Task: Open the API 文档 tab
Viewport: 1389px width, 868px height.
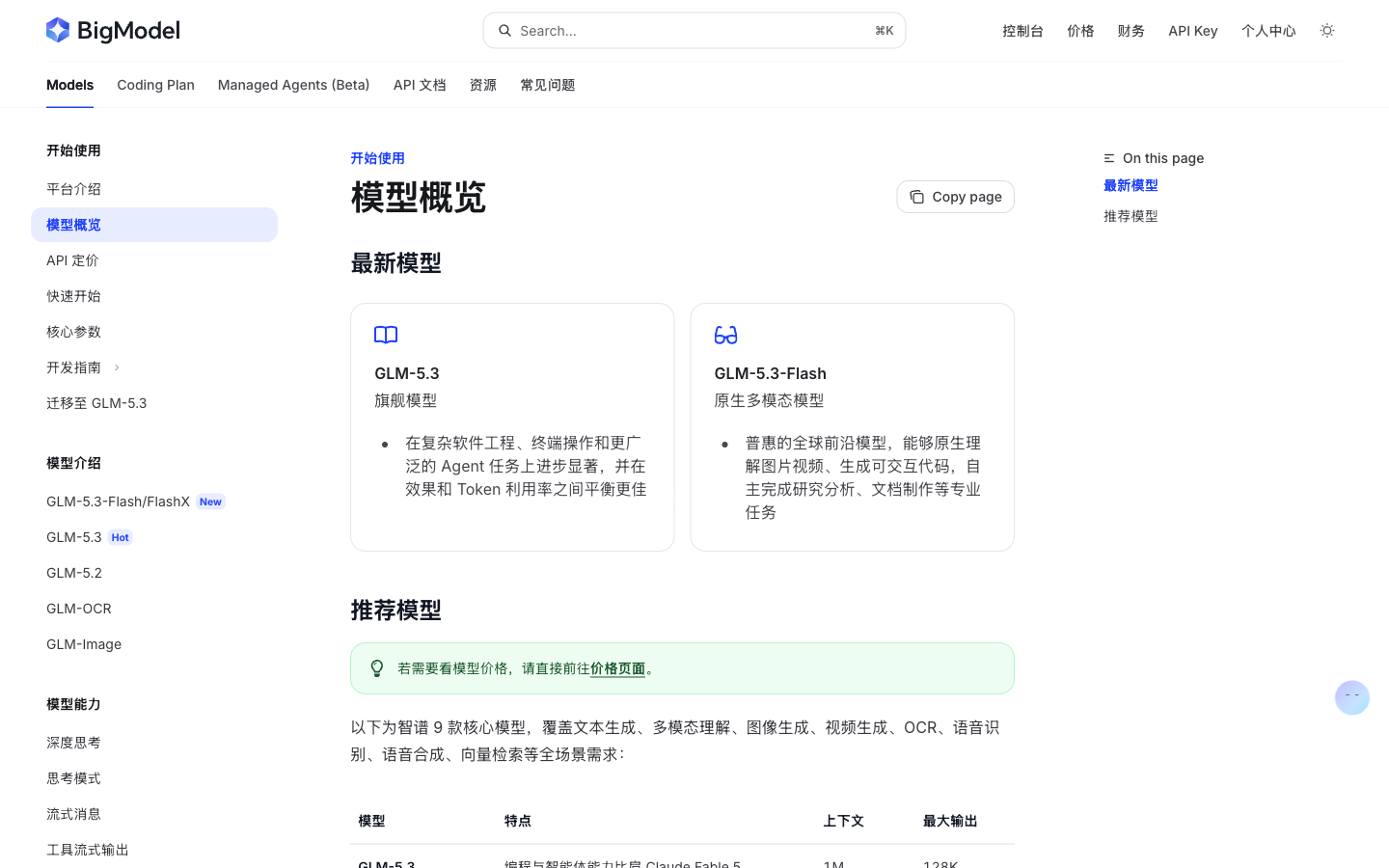Action: 420,85
